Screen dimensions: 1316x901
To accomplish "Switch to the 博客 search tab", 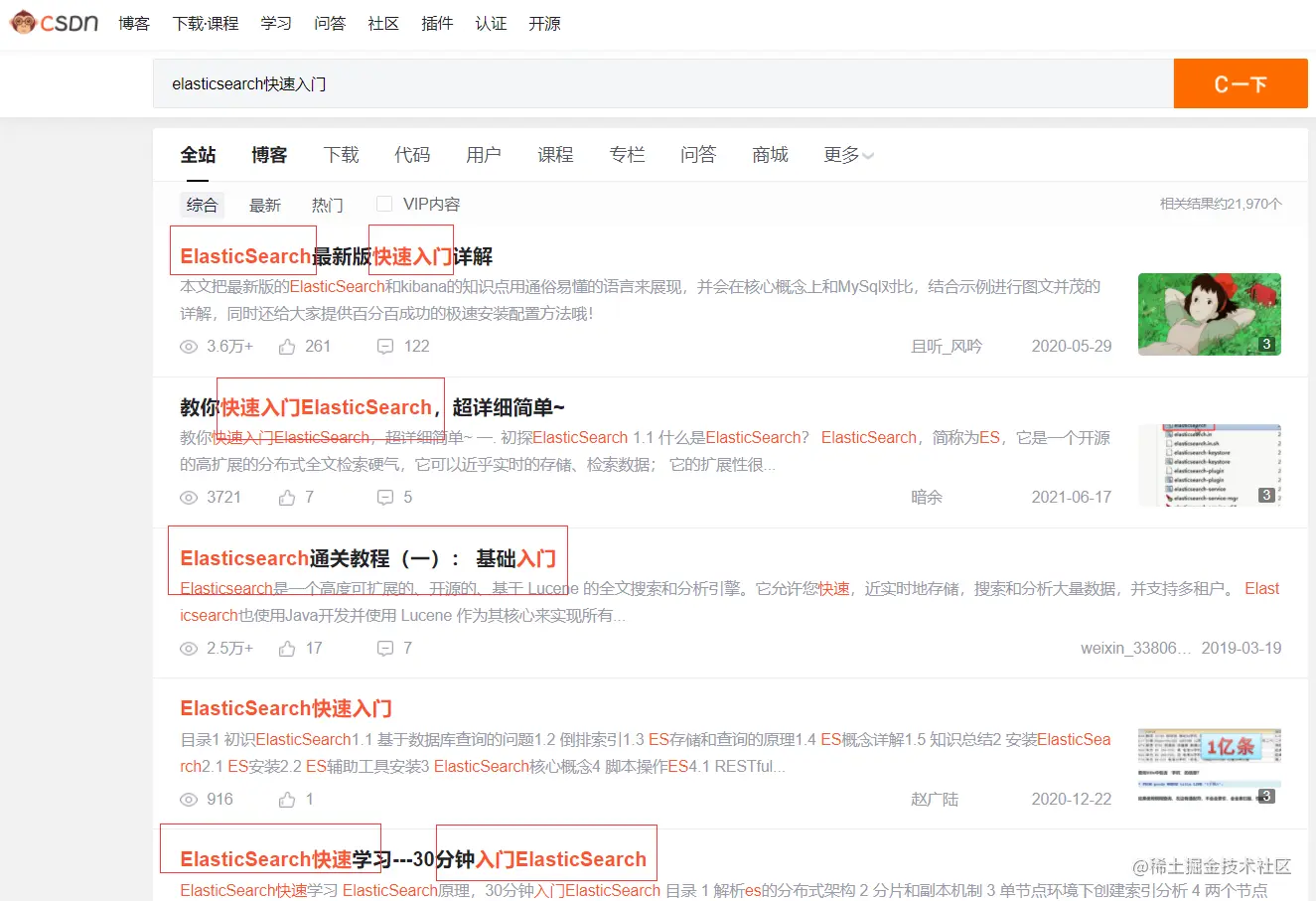I will click(269, 155).
